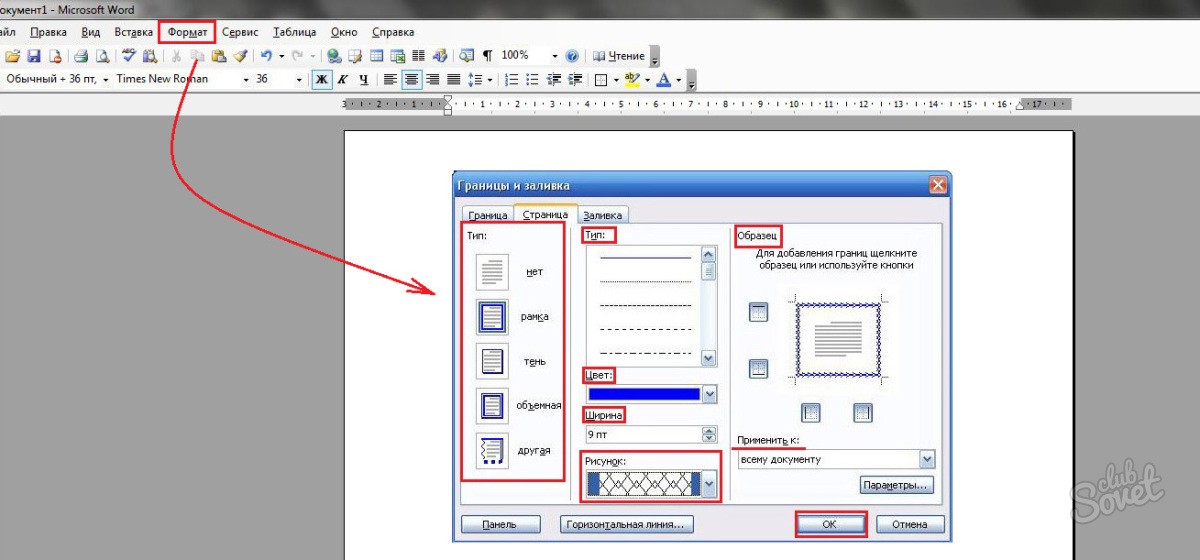Click the Print icon in toolbar
The image size is (1200, 560).
tap(81, 56)
